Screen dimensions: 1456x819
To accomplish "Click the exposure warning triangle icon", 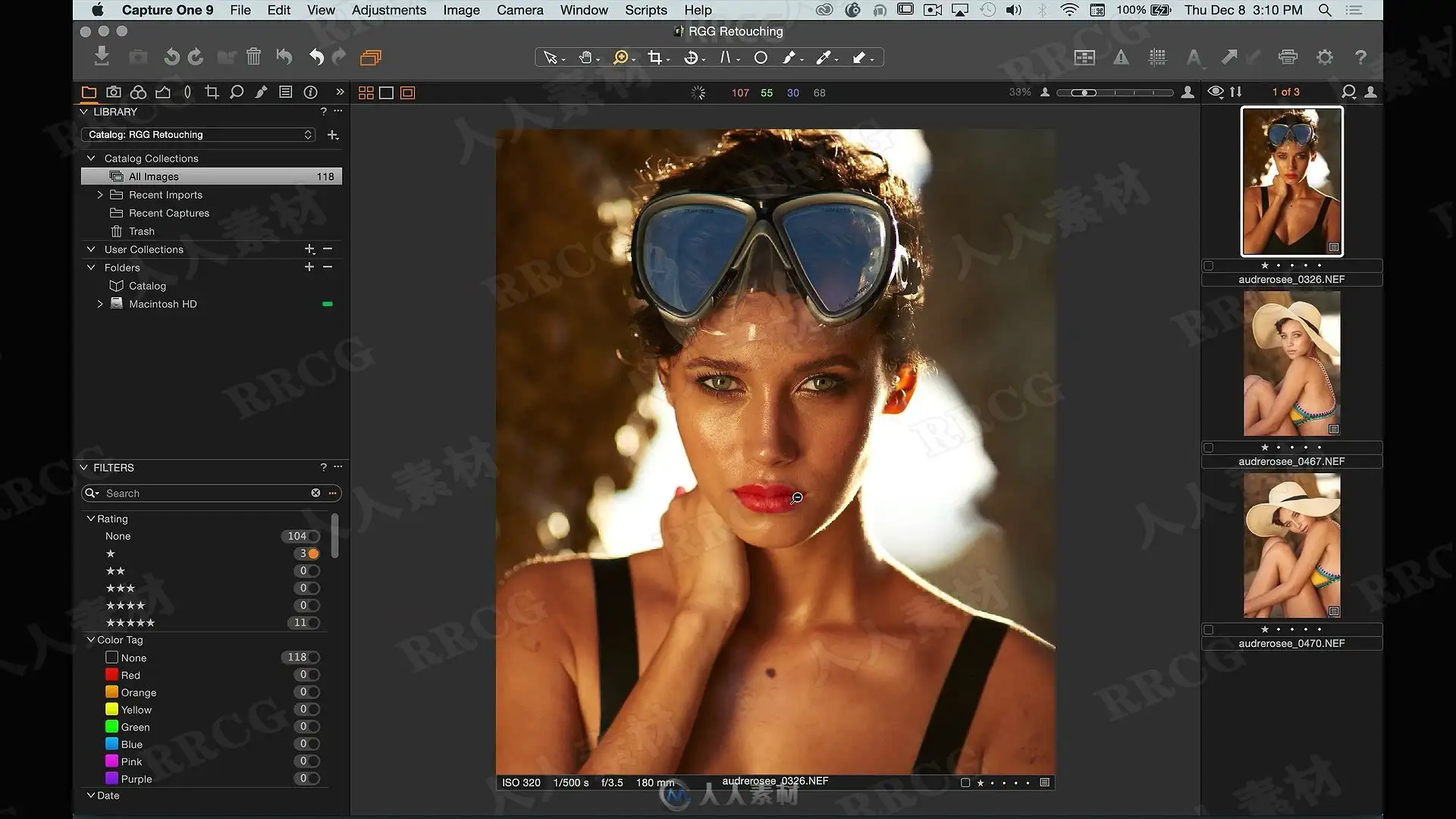I will point(1121,58).
